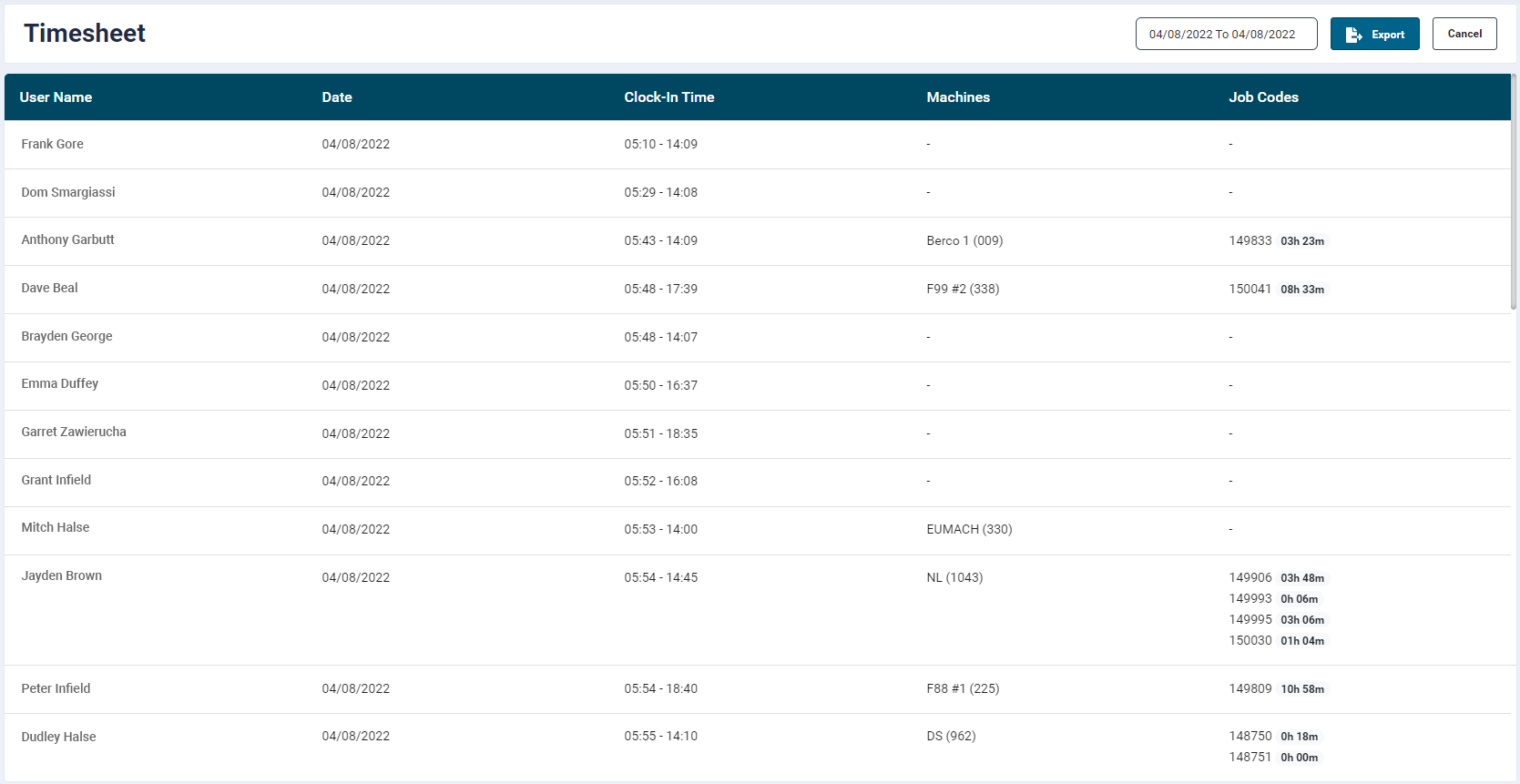Sort by User Name column header

pos(56,97)
